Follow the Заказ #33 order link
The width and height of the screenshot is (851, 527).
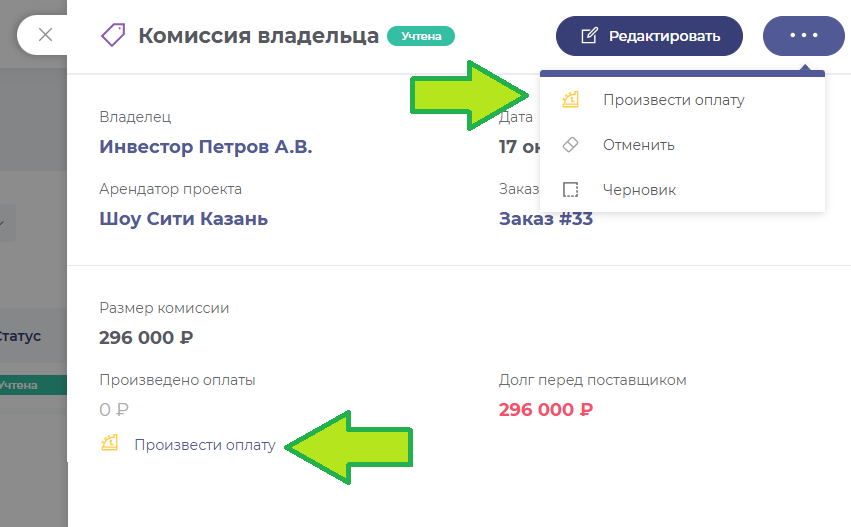coord(546,219)
